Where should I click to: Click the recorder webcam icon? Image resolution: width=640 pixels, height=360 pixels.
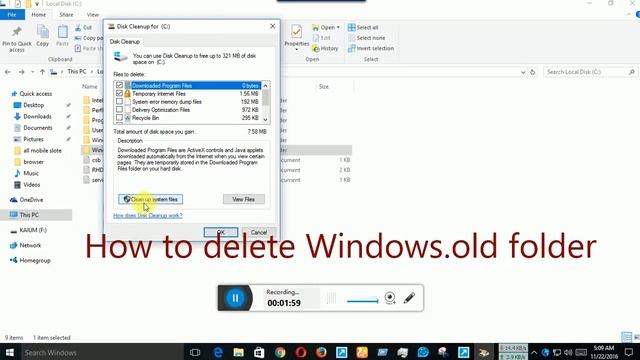click(390, 298)
